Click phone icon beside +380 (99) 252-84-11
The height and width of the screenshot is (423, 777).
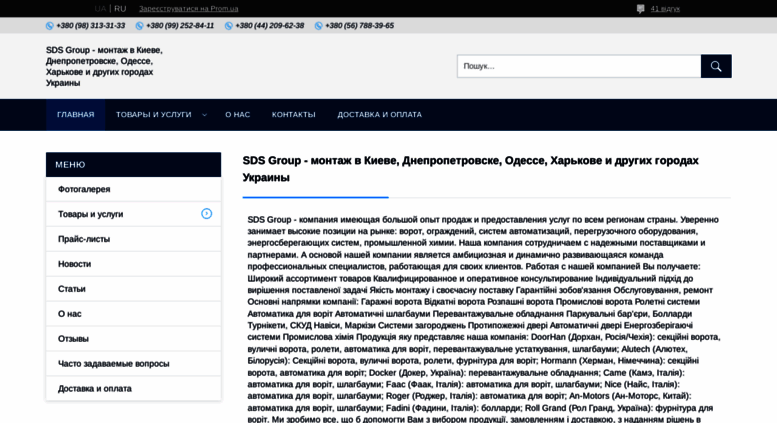coord(139,26)
